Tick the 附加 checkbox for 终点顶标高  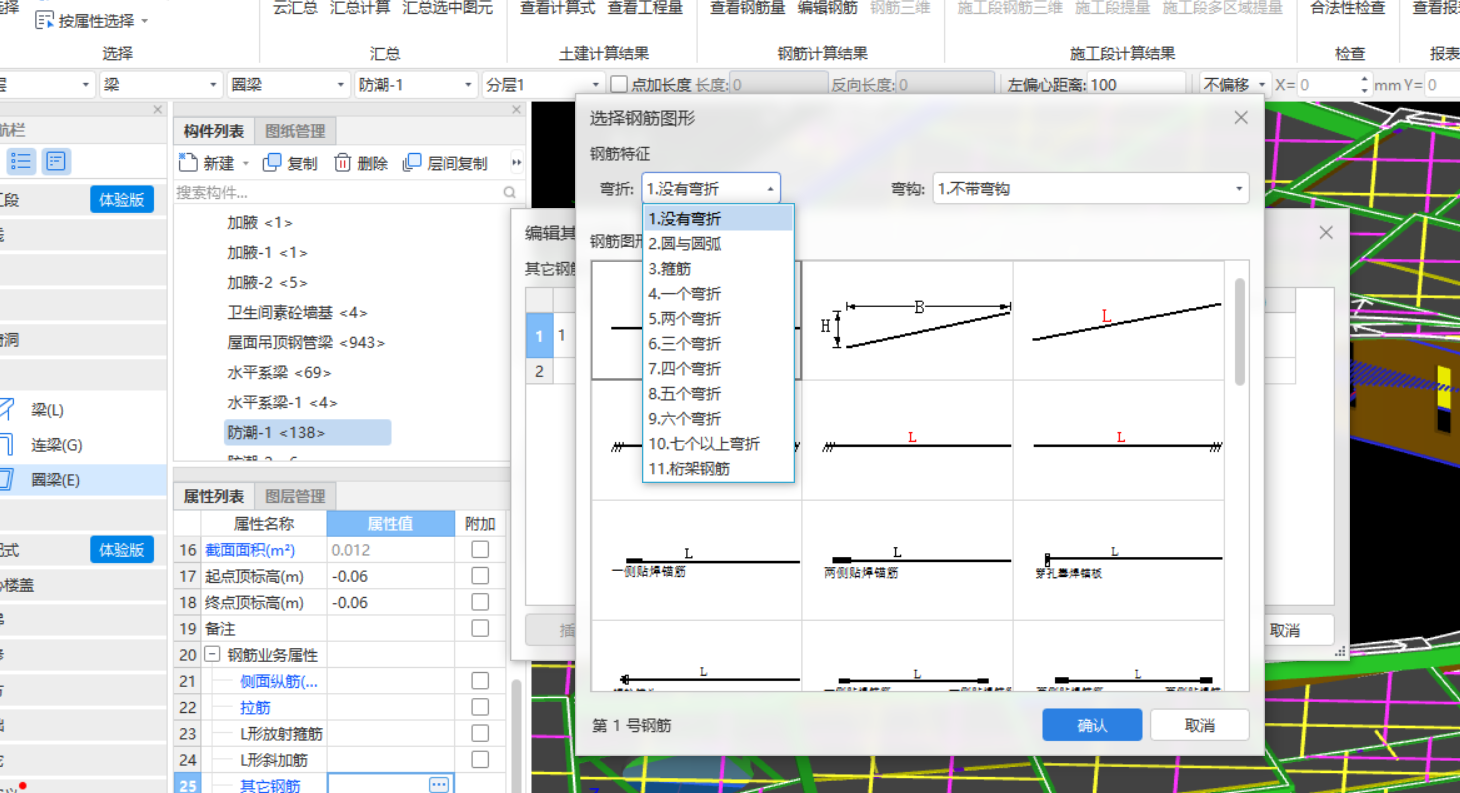coord(480,602)
